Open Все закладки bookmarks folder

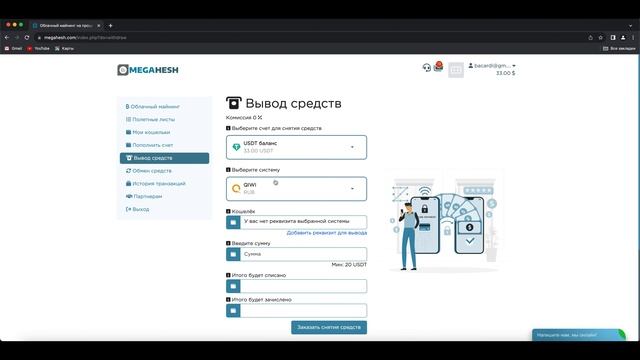point(619,49)
